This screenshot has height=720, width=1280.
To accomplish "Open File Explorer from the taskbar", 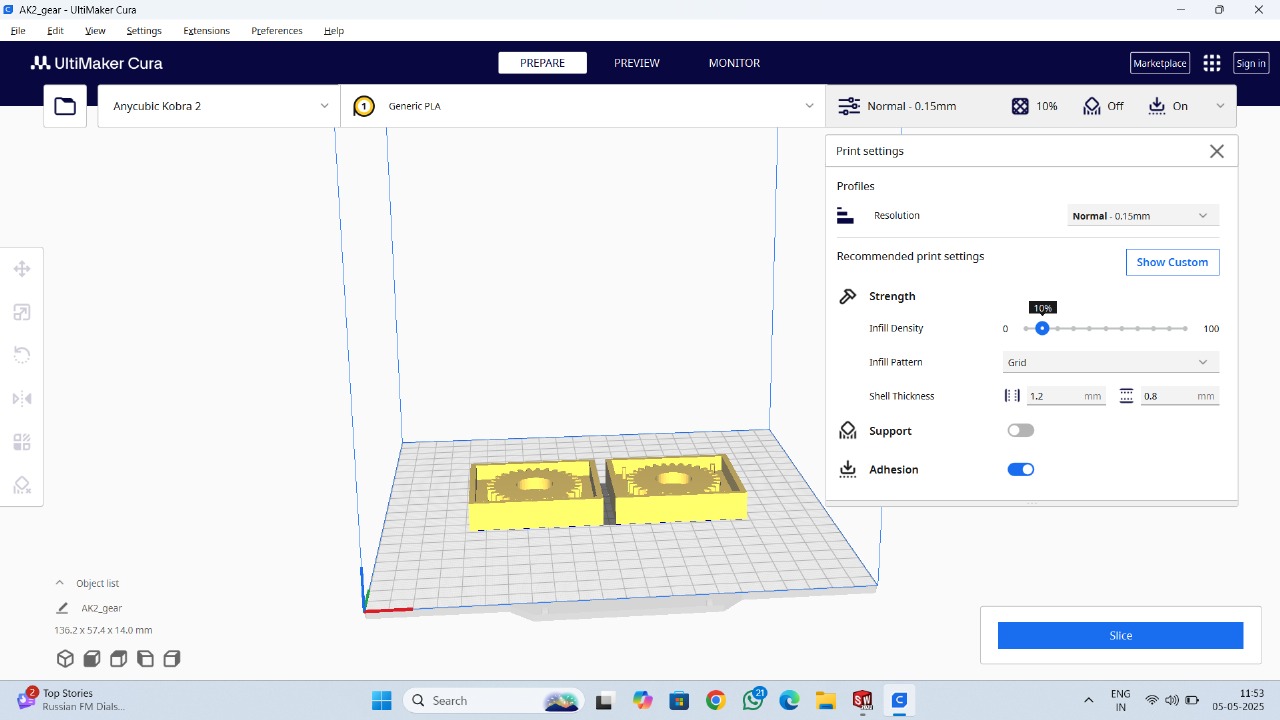I will click(825, 701).
